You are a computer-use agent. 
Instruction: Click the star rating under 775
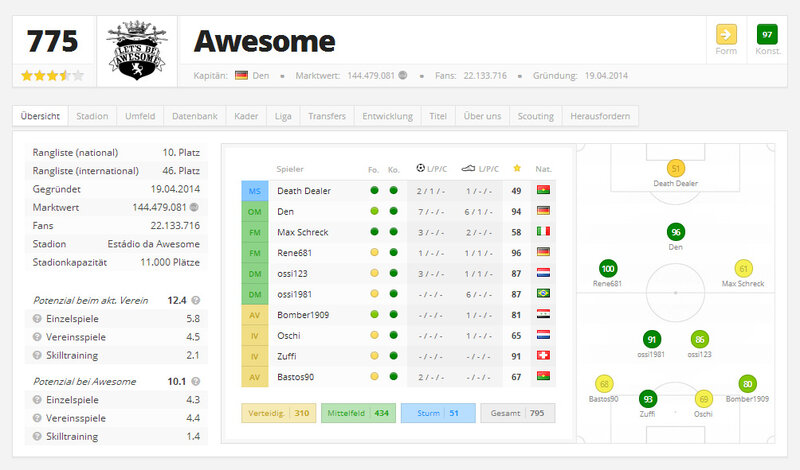[53, 76]
